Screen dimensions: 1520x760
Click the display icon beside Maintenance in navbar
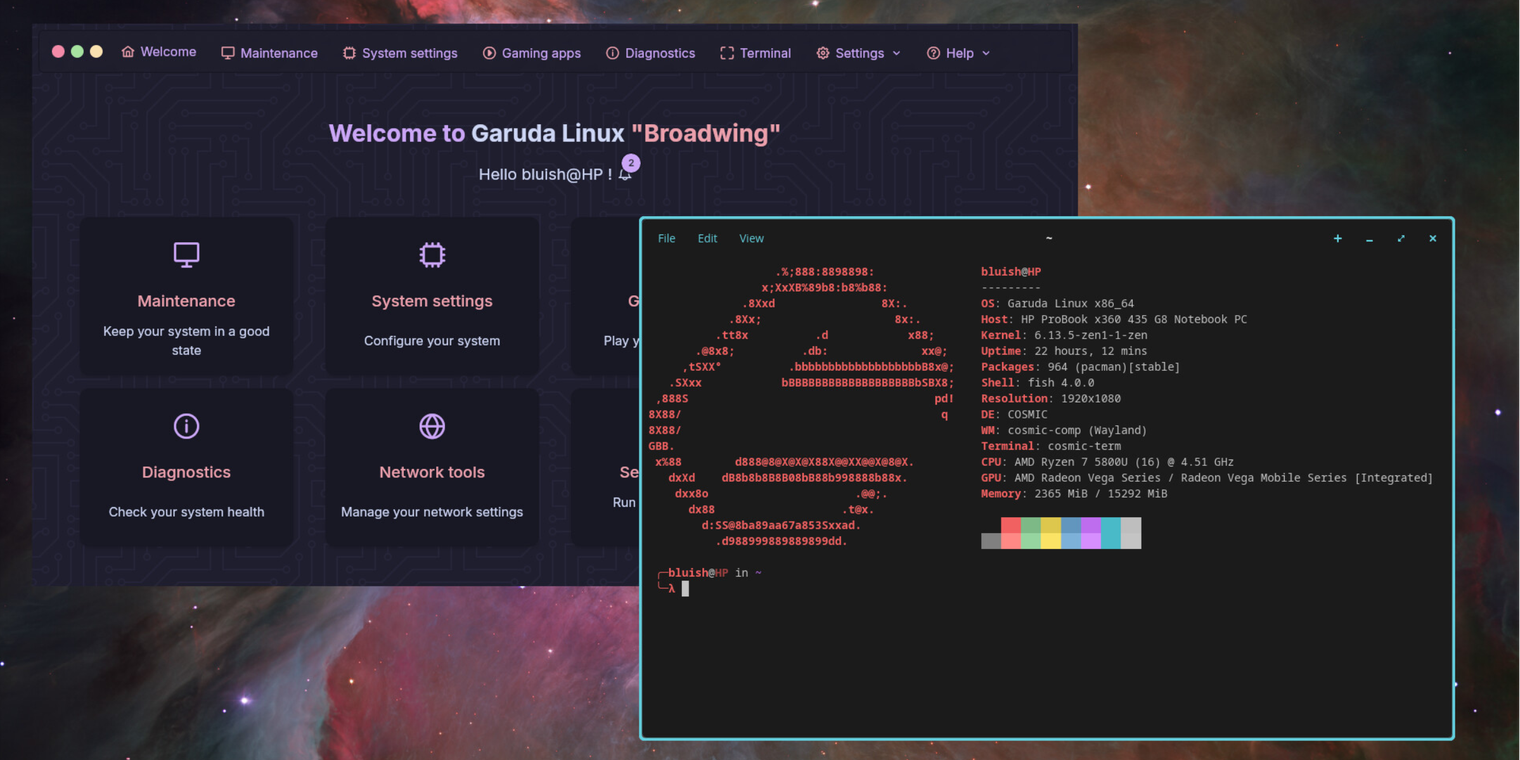(227, 52)
